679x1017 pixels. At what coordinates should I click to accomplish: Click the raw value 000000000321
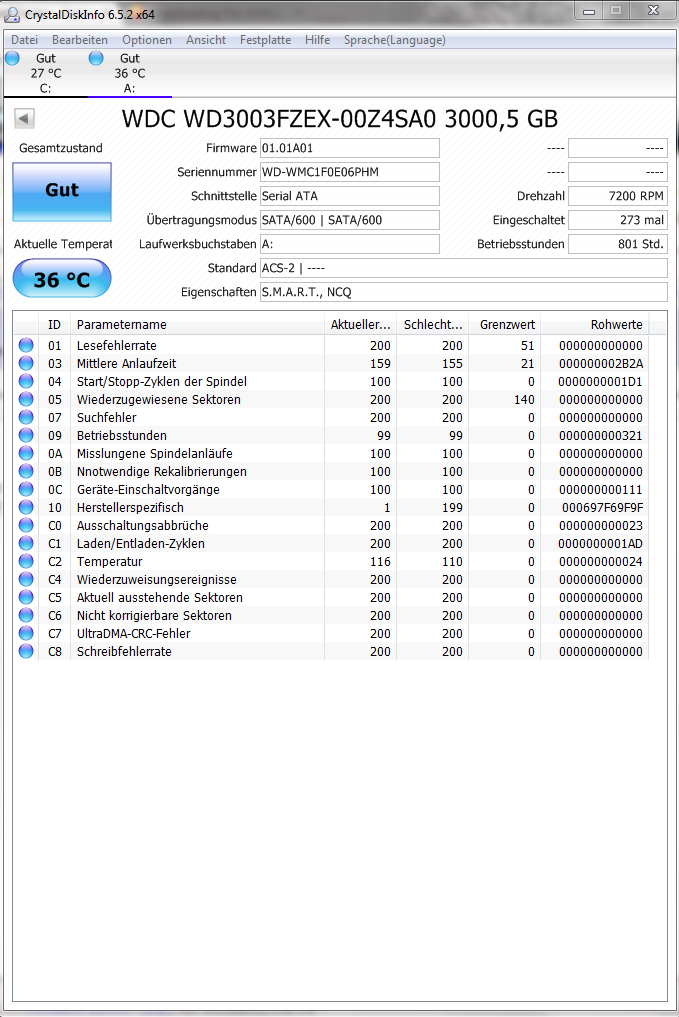601,435
